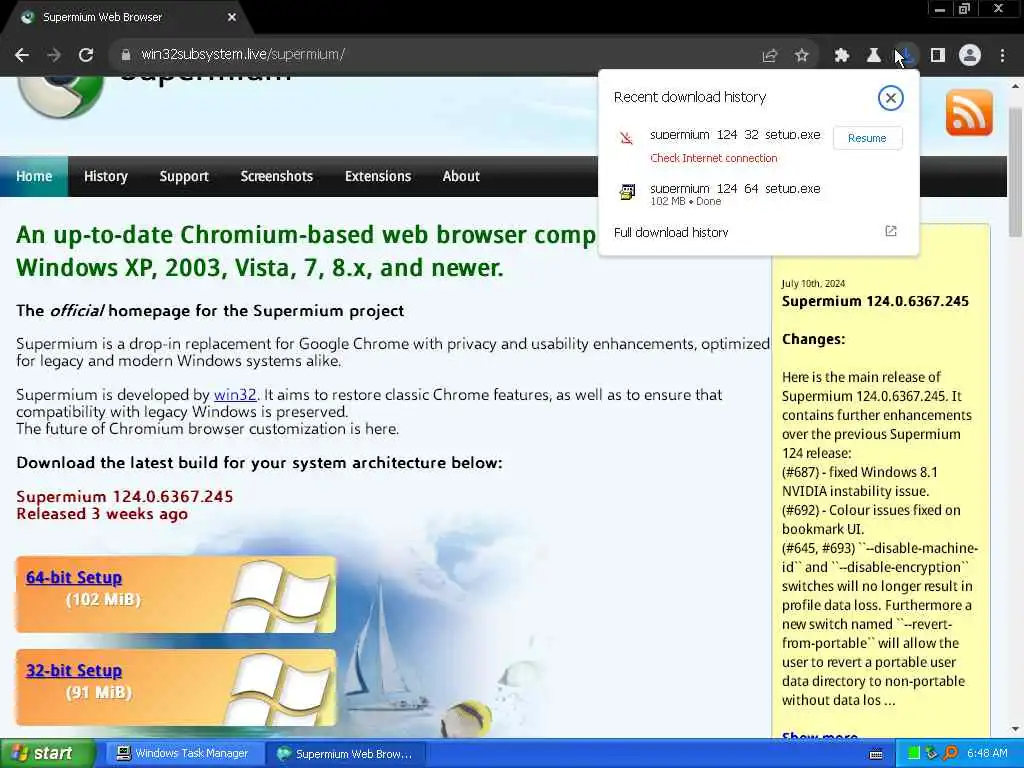The height and width of the screenshot is (768, 1024).
Task: Switch to the Extensions page tab
Action: pos(378,176)
